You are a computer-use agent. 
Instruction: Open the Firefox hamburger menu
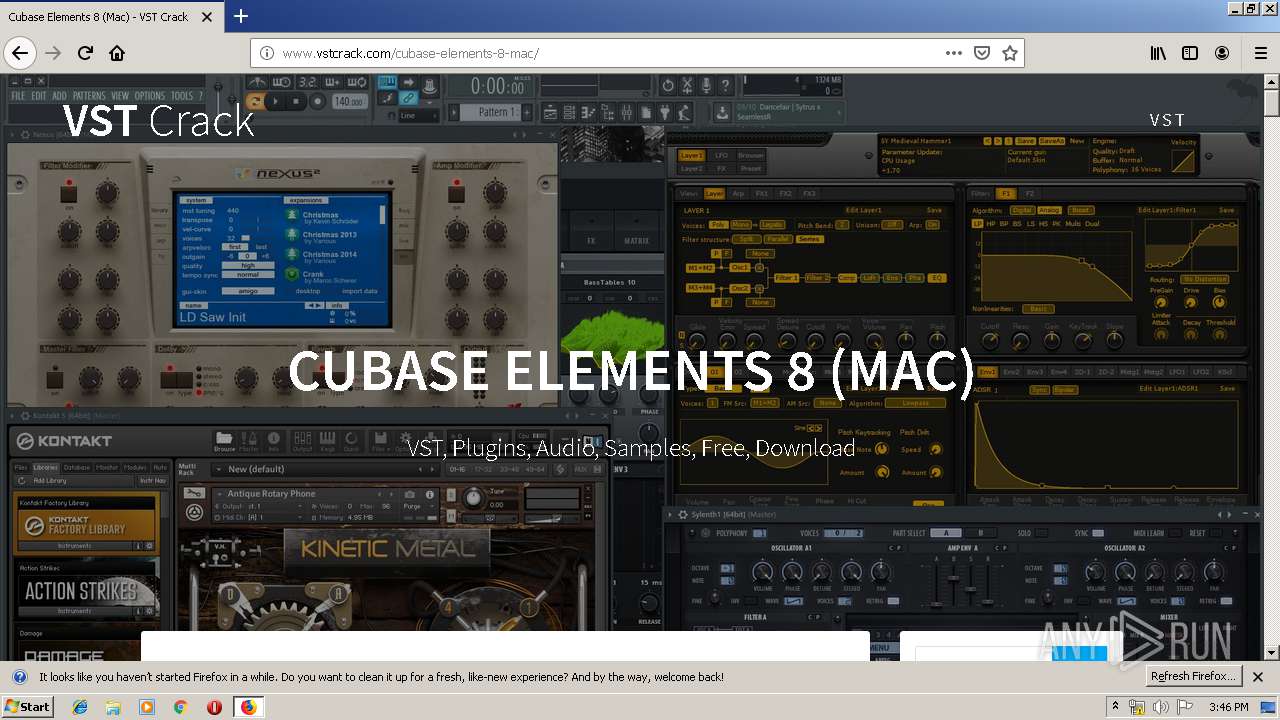point(1260,53)
